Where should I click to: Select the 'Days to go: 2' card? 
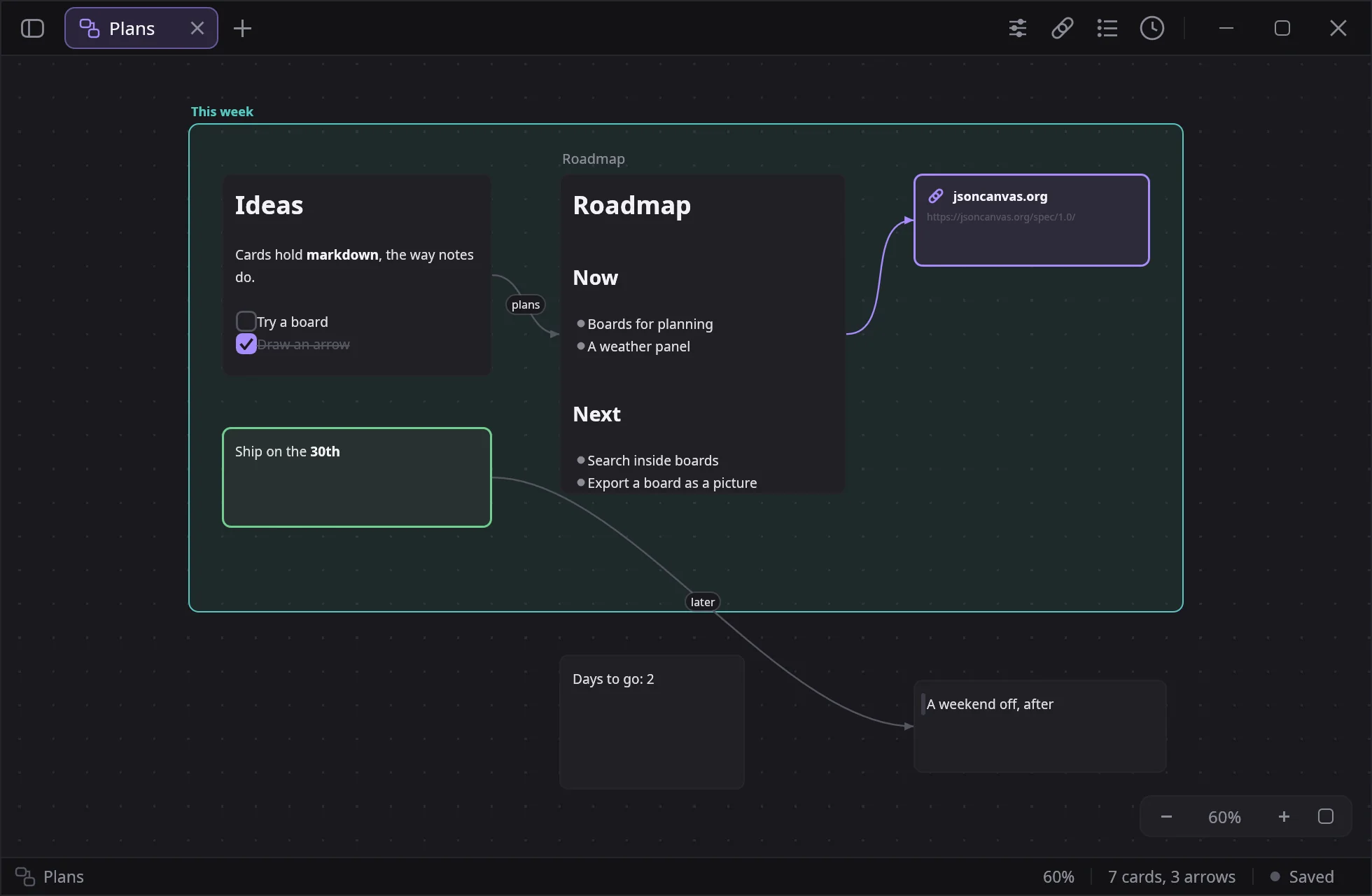coord(652,722)
